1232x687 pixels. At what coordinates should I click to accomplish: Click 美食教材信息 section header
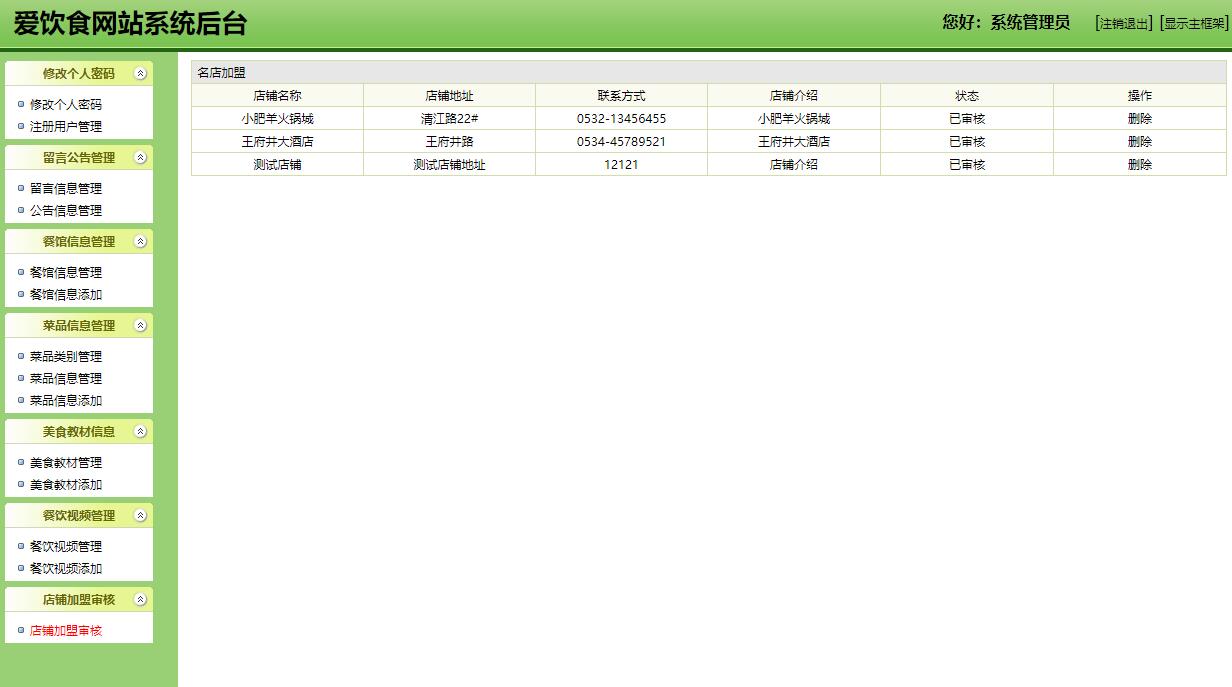coord(79,431)
